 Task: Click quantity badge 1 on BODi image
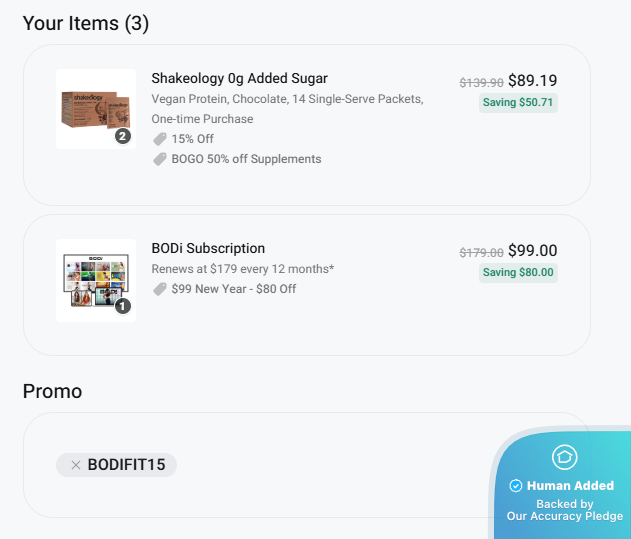(x=123, y=306)
